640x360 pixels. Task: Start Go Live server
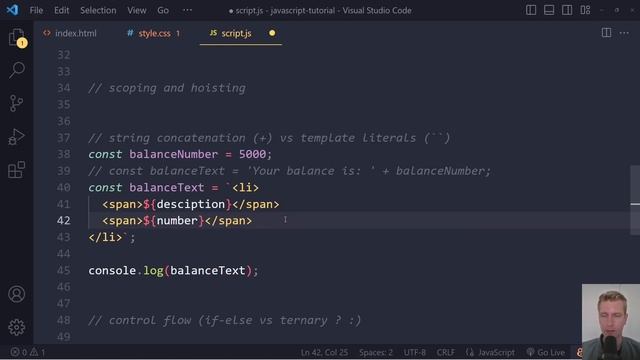[546, 352]
